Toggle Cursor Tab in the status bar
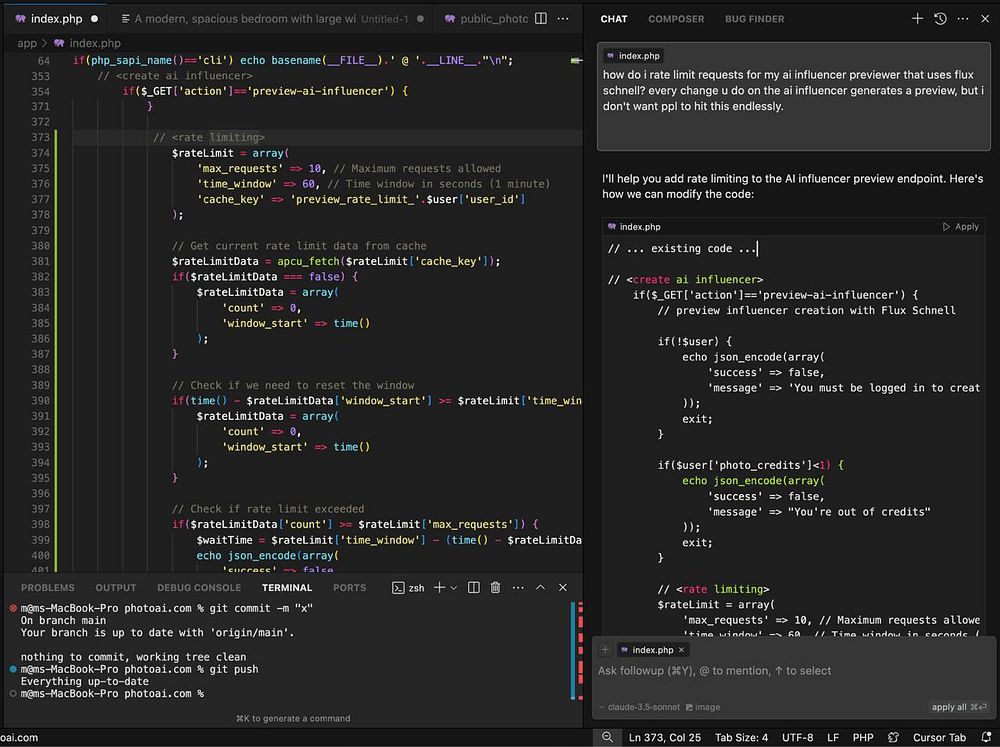The image size is (1000, 747). 939,738
